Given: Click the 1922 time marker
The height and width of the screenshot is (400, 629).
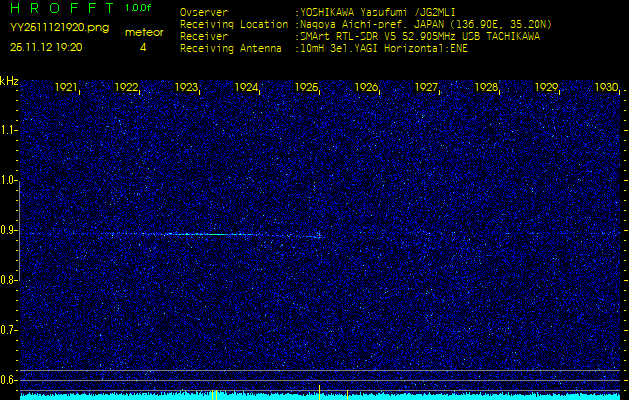Looking at the screenshot, I should tap(126, 87).
